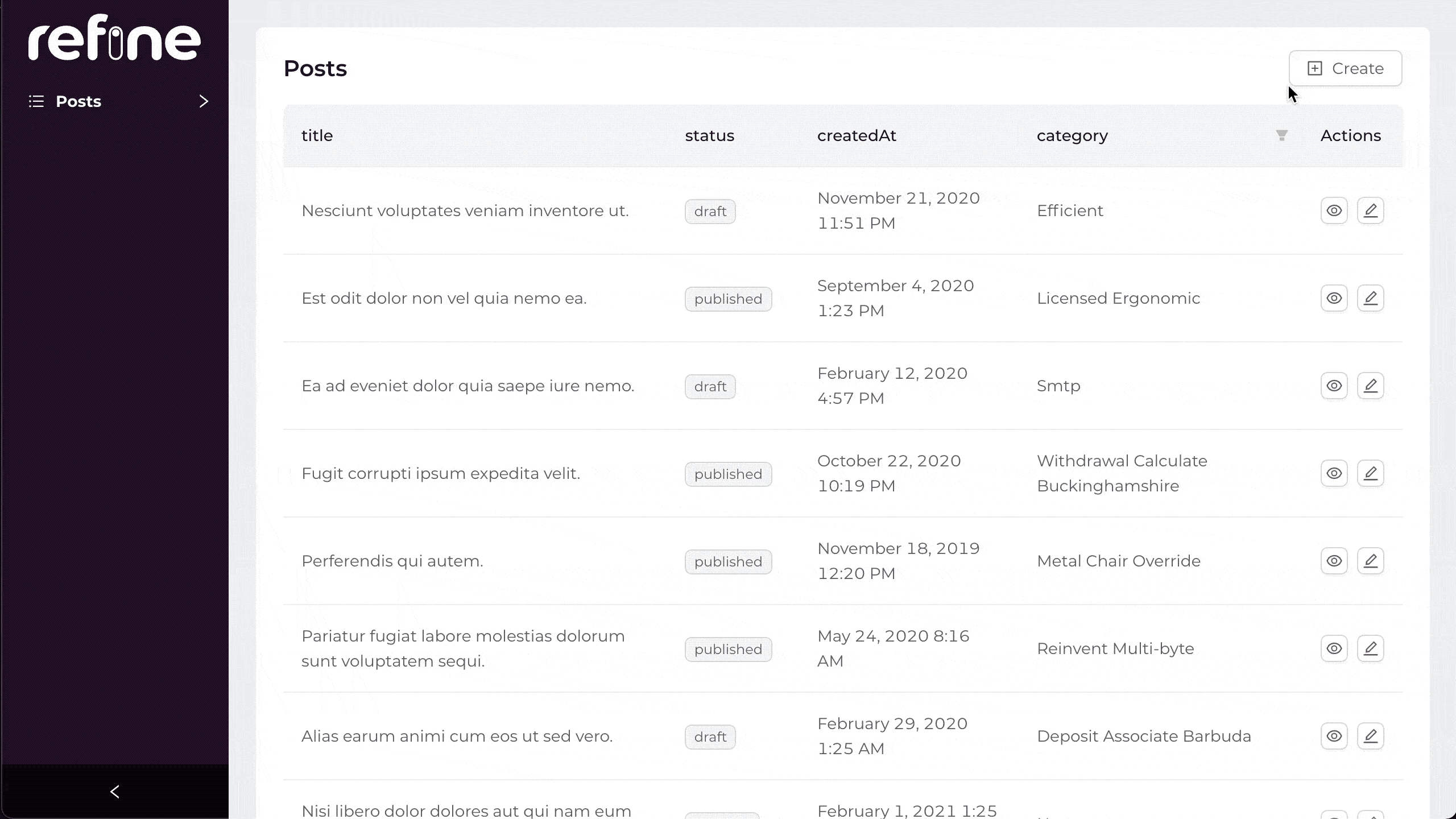The image size is (1456, 819).
Task: Edit the "Perferendis qui autem" post
Action: tap(1372, 560)
